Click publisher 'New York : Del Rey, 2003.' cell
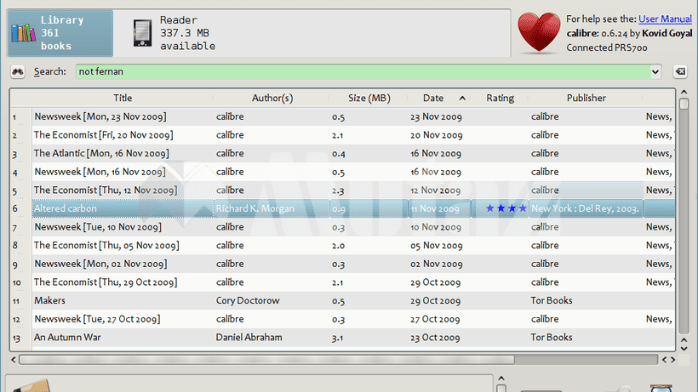The height and width of the screenshot is (392, 698). pyautogui.click(x=586, y=208)
